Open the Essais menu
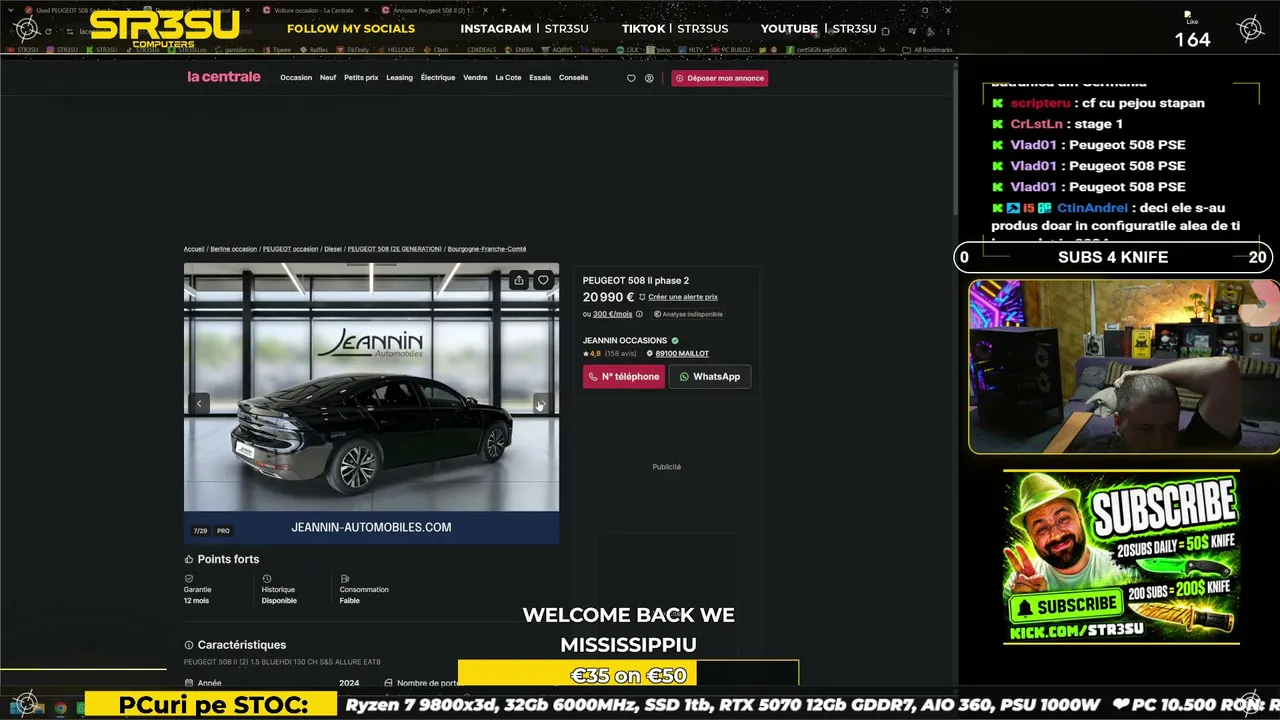Screen dimensions: 1280x720 pos(540,78)
